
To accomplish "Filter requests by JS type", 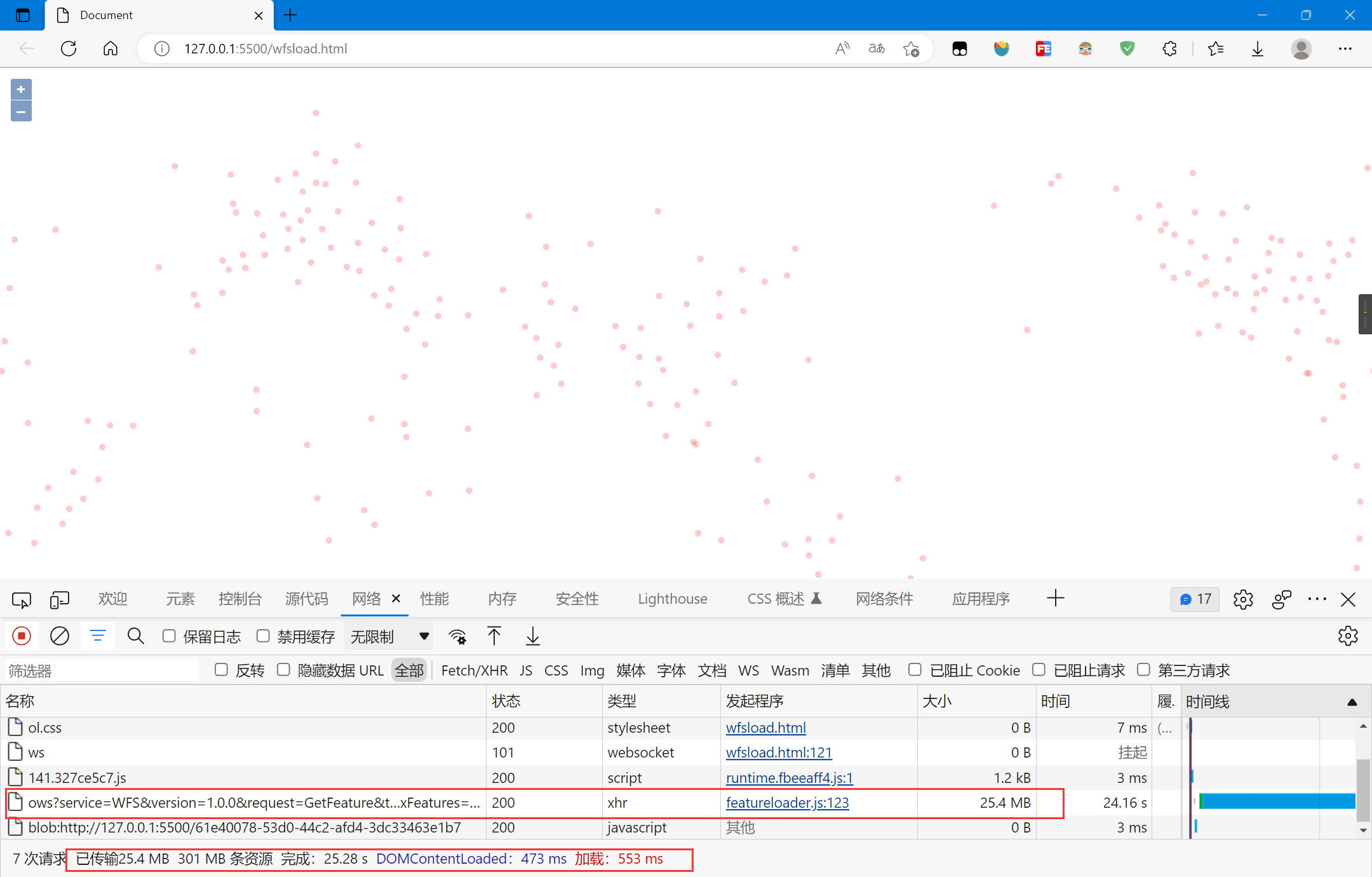I will click(526, 670).
